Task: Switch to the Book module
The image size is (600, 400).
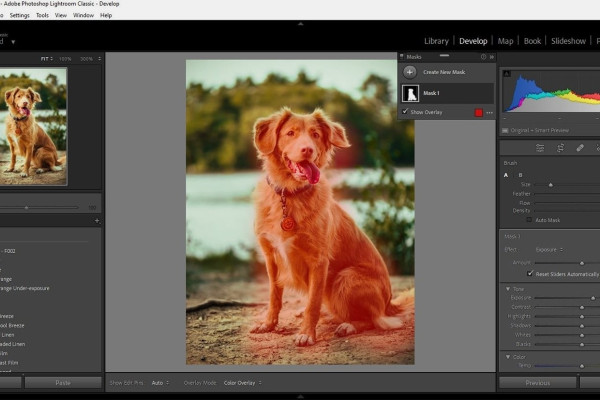Action: (532, 41)
